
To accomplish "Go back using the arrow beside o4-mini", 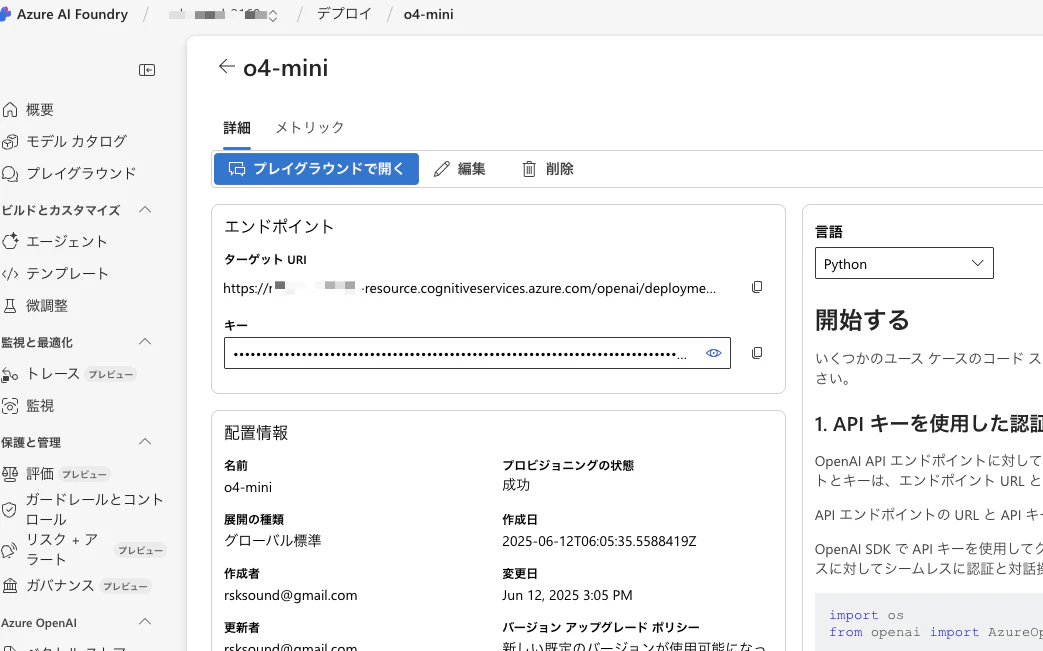I will coord(227,66).
